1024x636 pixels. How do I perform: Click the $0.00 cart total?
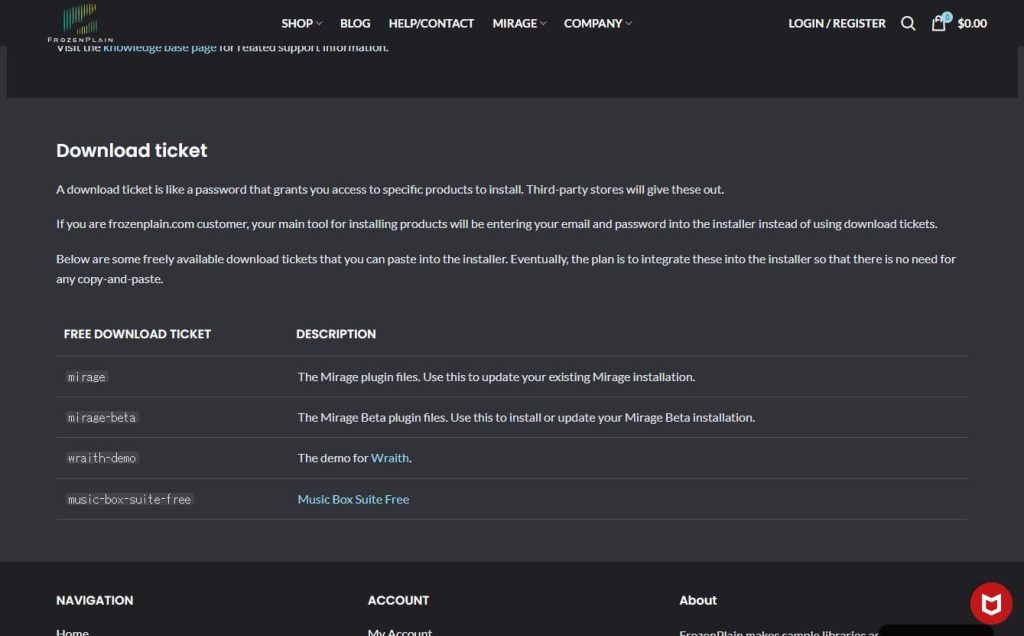pos(972,23)
